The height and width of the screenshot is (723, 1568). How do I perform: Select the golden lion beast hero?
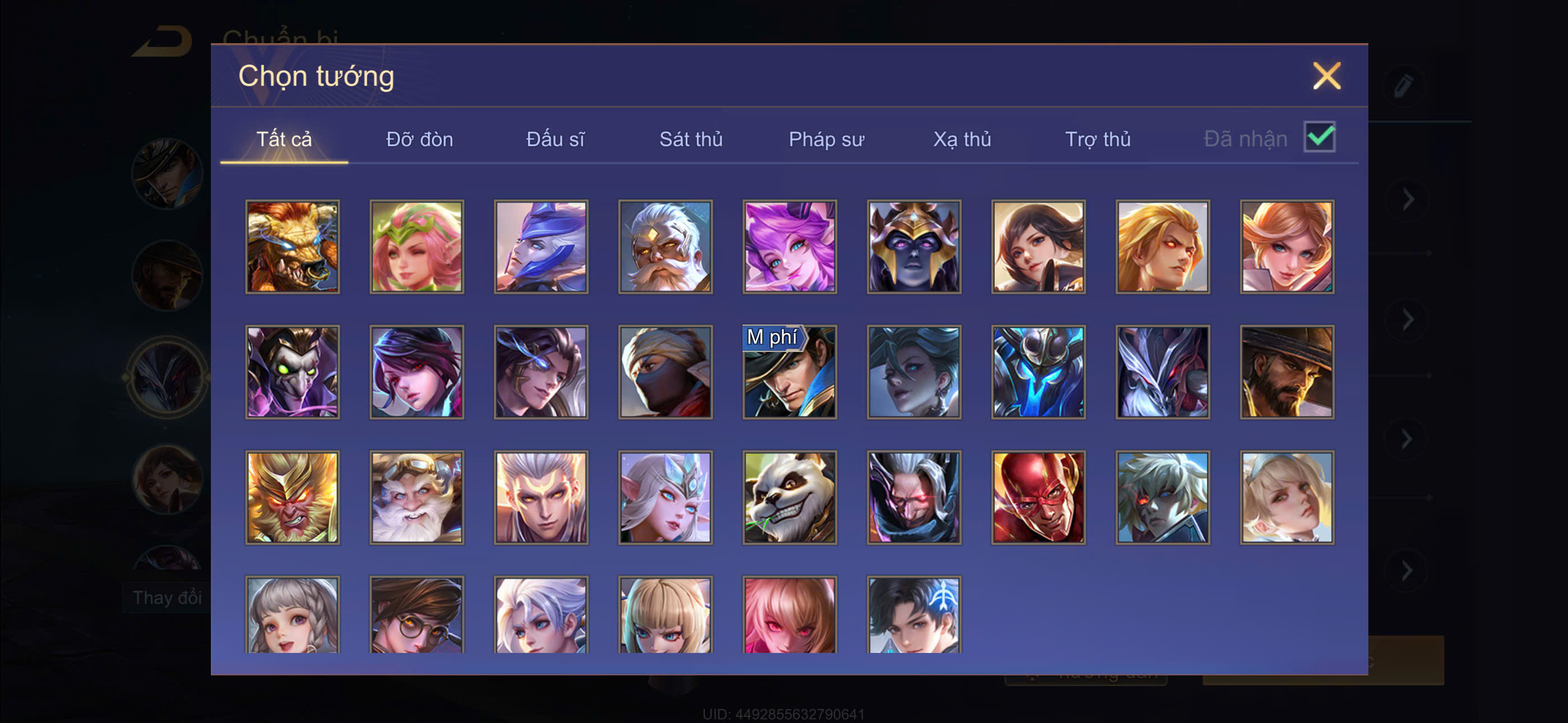click(x=292, y=247)
